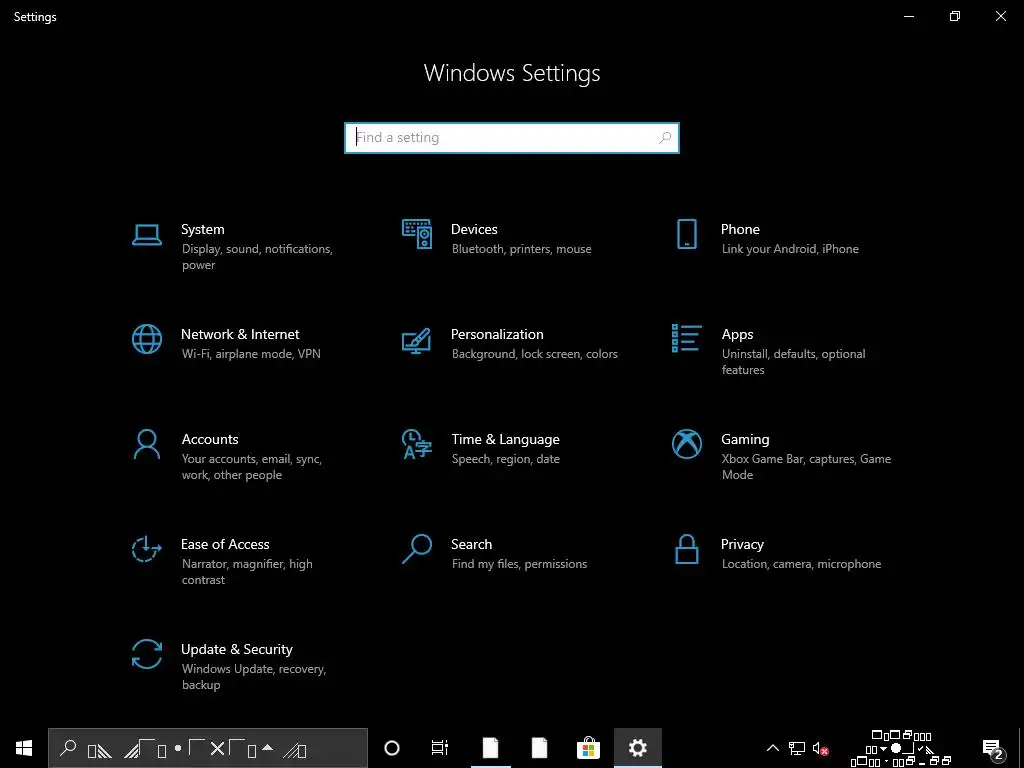Viewport: 1024px width, 768px height.
Task: Click "Narrator, magnifier, high contrast" text
Action: click(x=247, y=572)
